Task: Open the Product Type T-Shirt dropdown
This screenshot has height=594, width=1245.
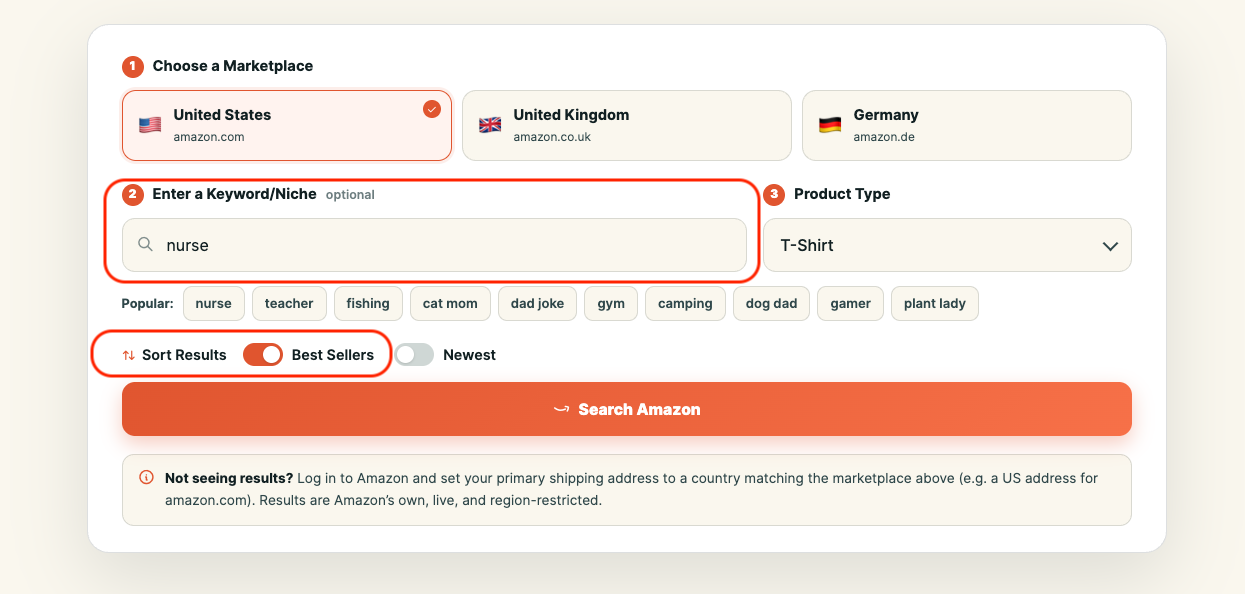Action: [x=947, y=245]
